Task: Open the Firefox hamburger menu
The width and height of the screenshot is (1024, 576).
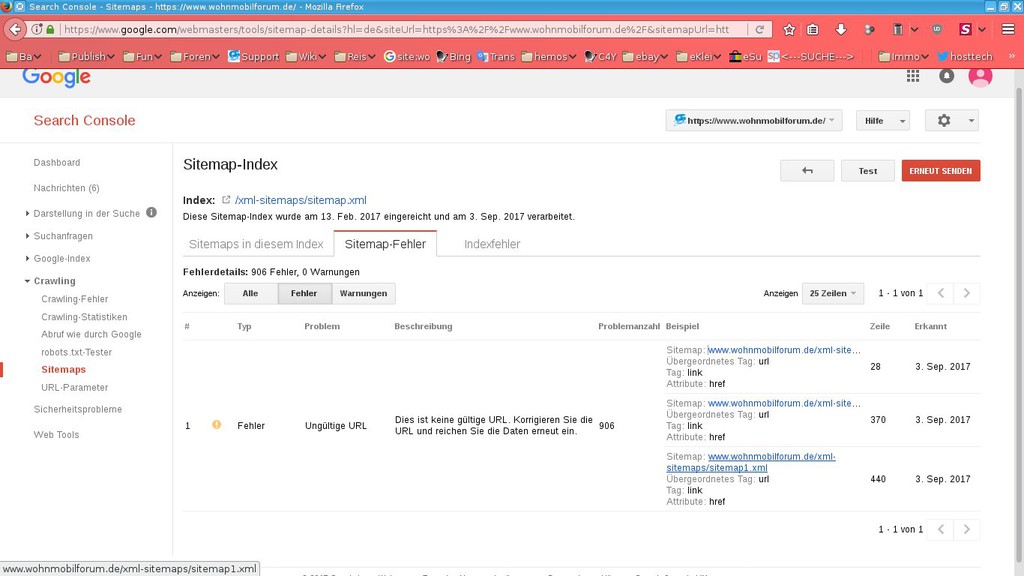Action: 1008,29
